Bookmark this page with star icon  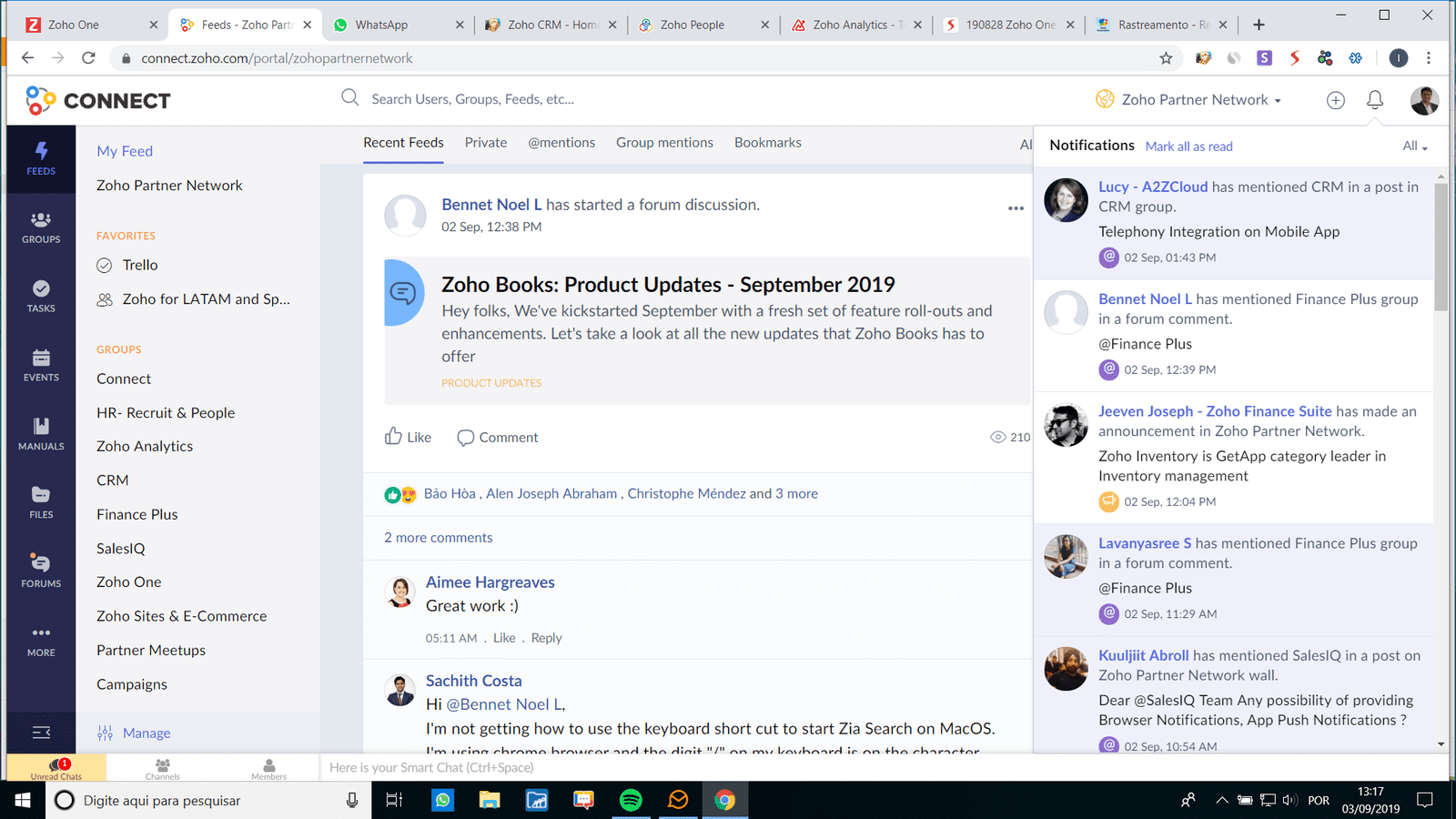click(x=1166, y=58)
